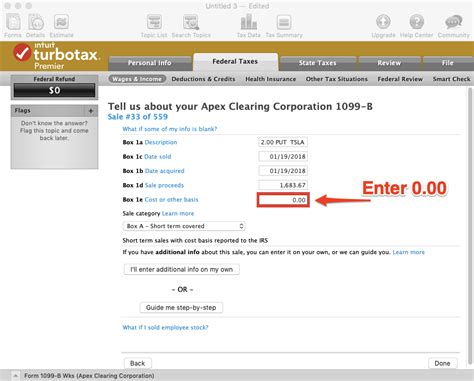Viewport: 474px width, 381px height.
Task: Select the Smart Check section
Action: point(451,79)
